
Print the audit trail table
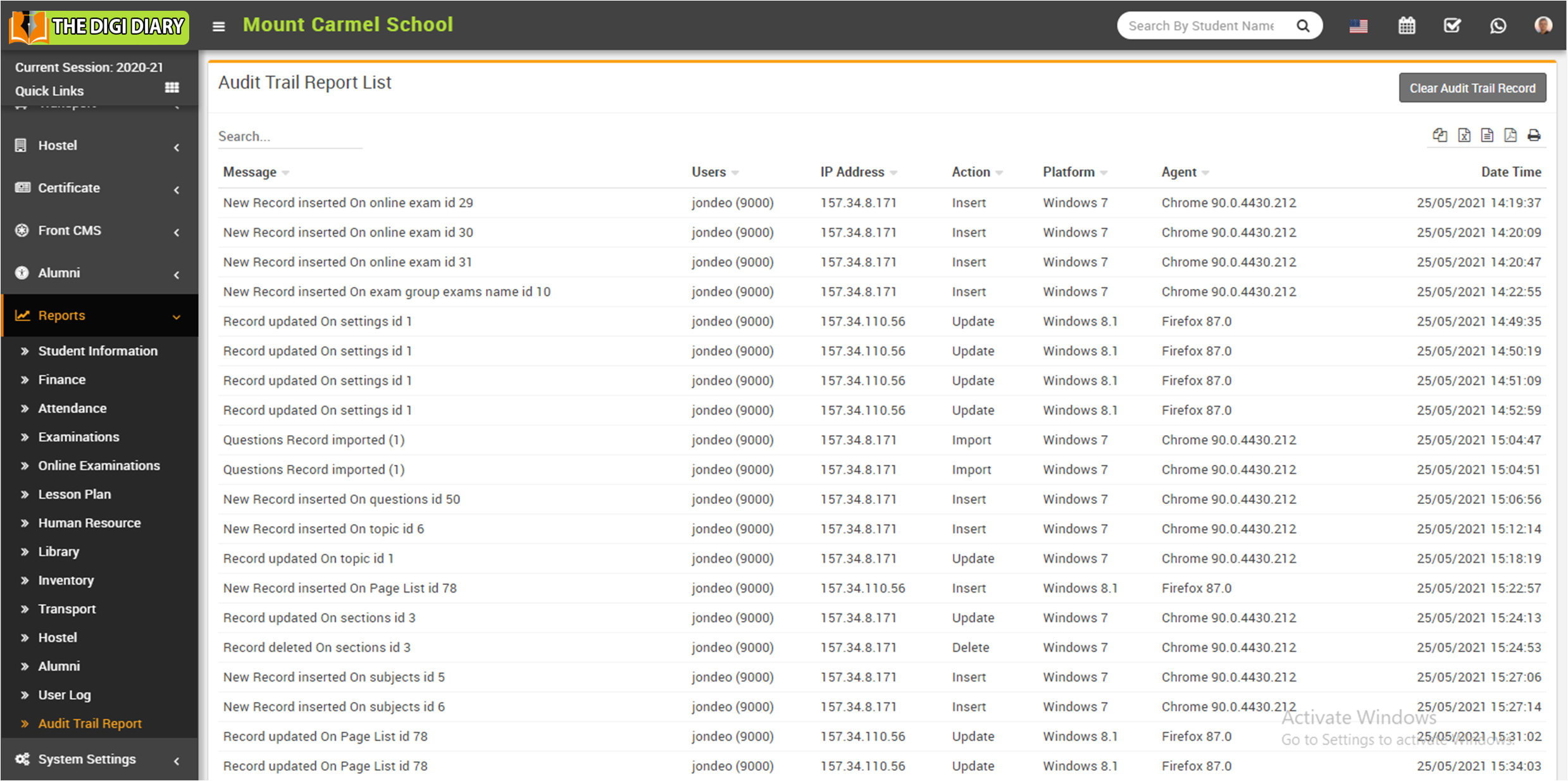[x=1534, y=135]
